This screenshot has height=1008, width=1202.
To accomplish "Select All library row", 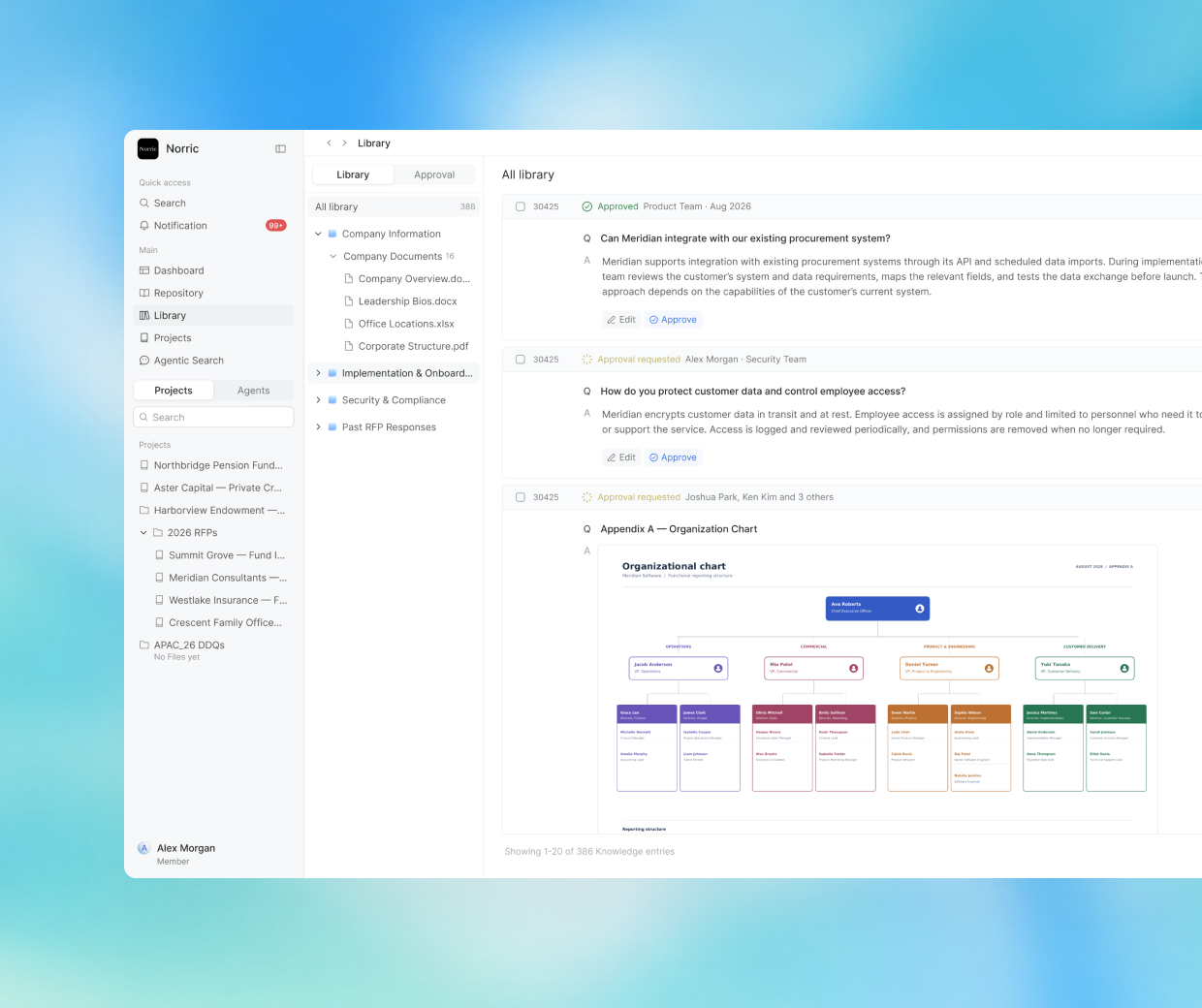I will (395, 207).
